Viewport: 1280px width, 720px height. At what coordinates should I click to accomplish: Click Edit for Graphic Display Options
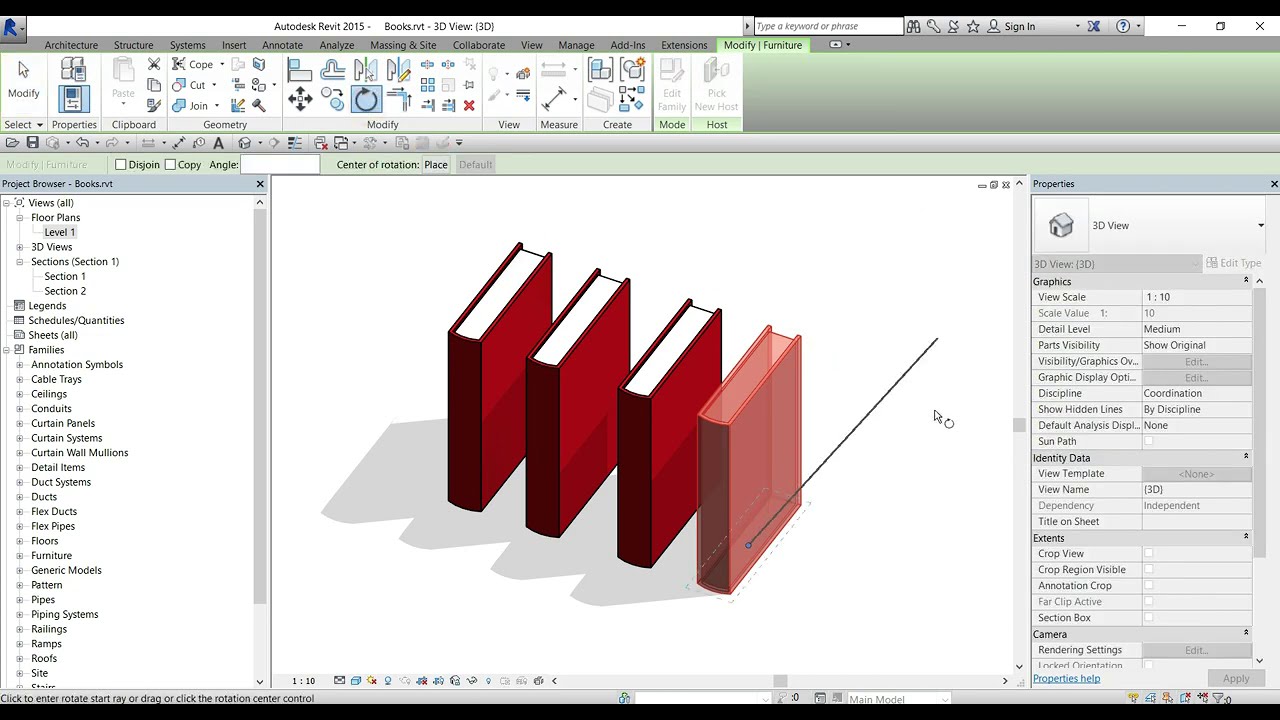(1196, 377)
